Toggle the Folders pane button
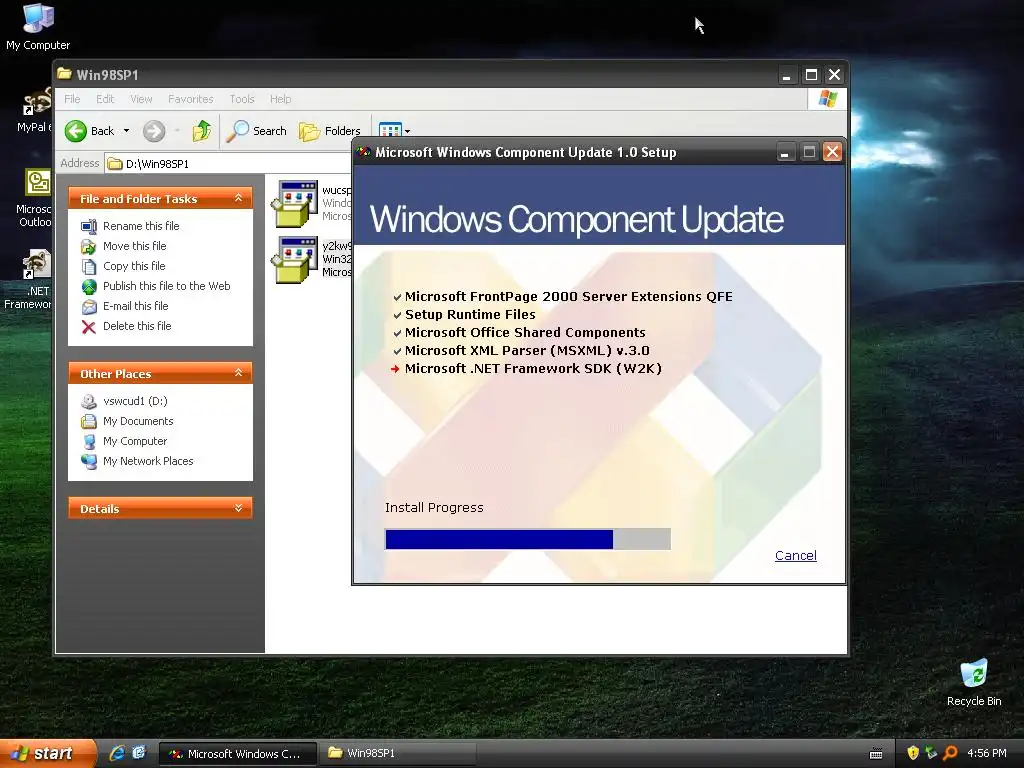Screen dimensions: 1024x768 click(330, 131)
